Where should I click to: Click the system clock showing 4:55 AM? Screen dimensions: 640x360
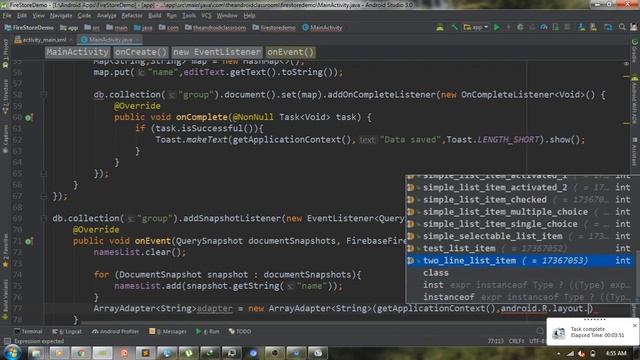click(x=616, y=353)
